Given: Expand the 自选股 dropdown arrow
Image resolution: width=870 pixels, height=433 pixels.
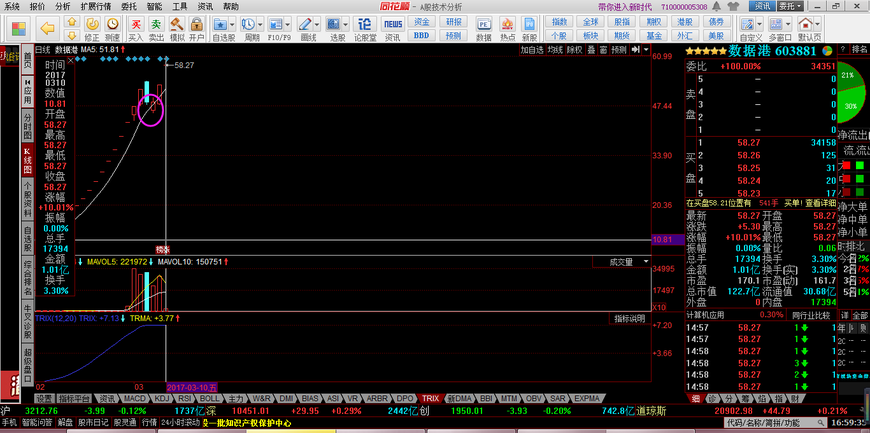Looking at the screenshot, I should pyautogui.click(x=232, y=24).
